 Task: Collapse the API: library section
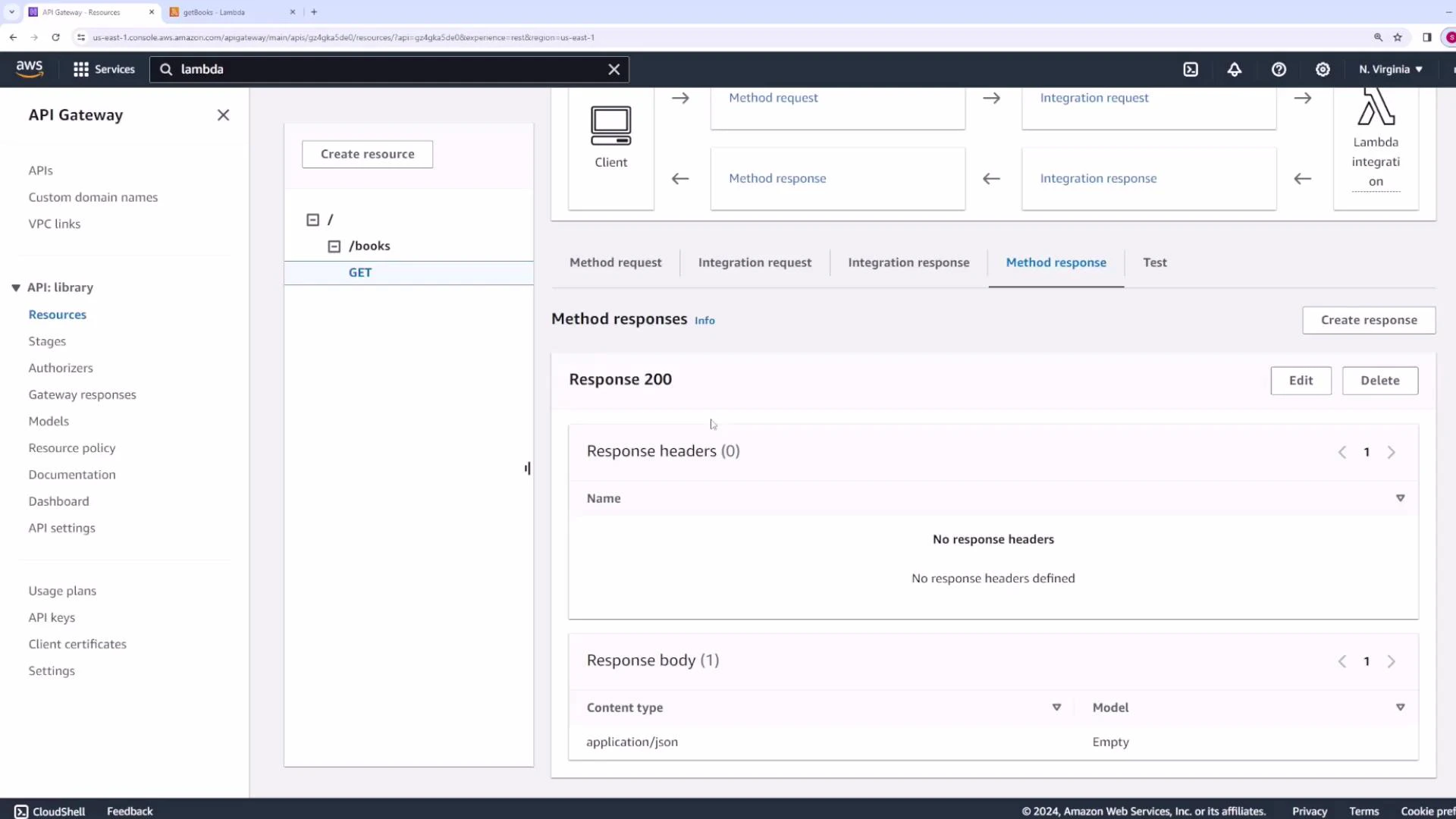[16, 287]
